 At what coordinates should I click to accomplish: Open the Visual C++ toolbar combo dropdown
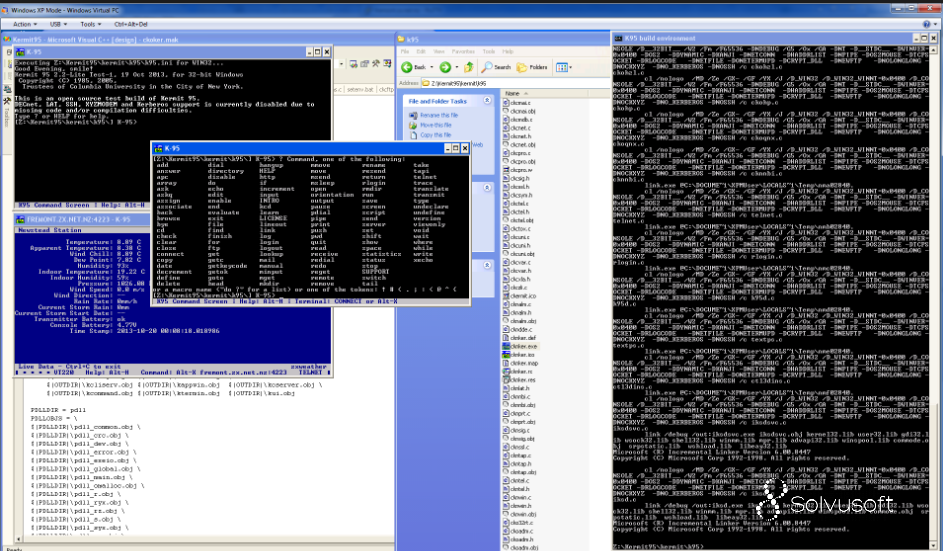(x=341, y=64)
